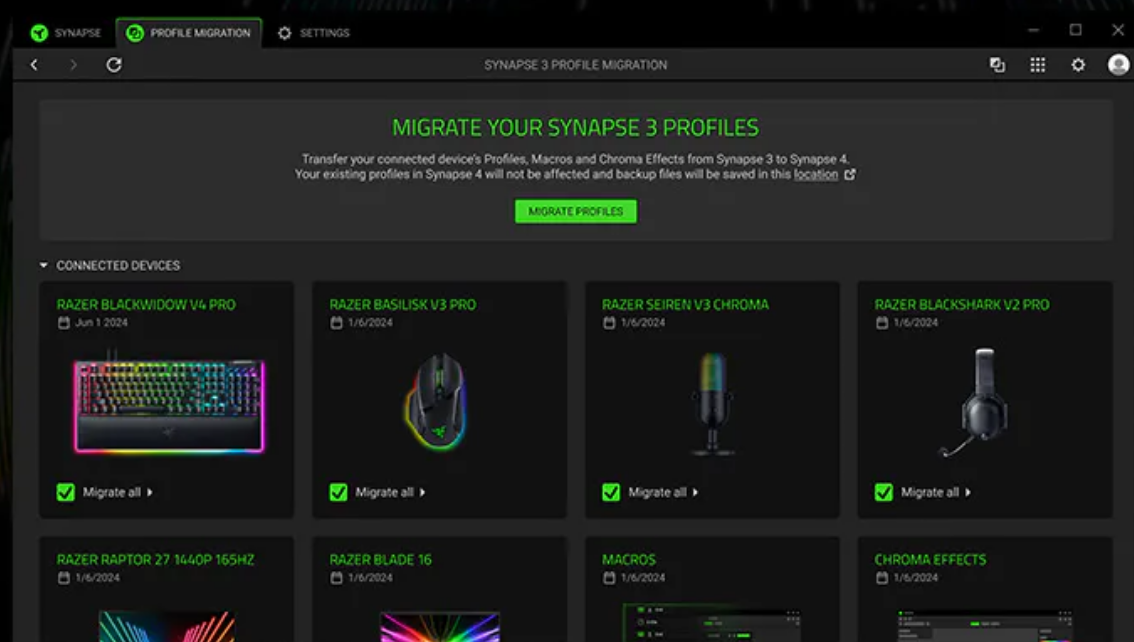Open the settings gear in the top bar
Screen dimensions: 1134x642
(x=1077, y=64)
